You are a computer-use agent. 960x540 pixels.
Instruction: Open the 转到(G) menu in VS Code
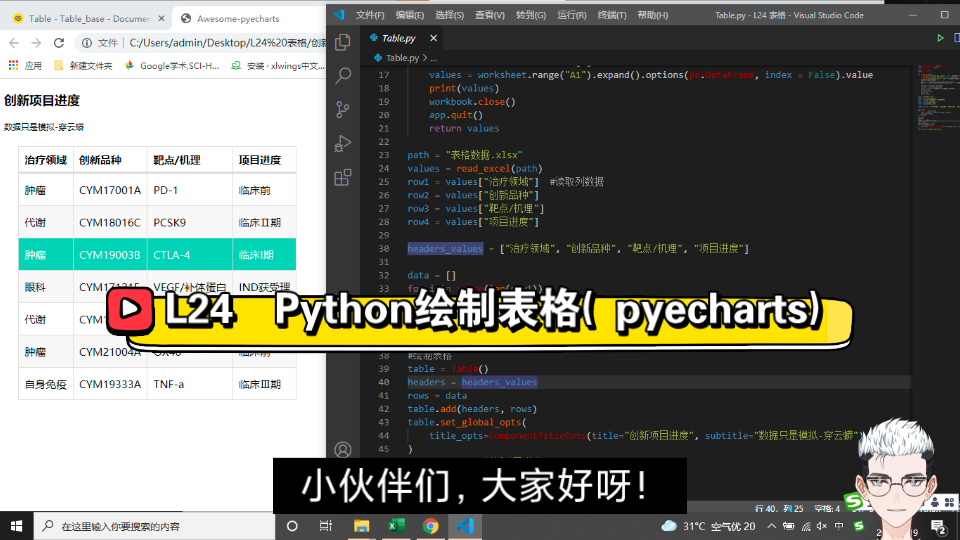tap(531, 15)
